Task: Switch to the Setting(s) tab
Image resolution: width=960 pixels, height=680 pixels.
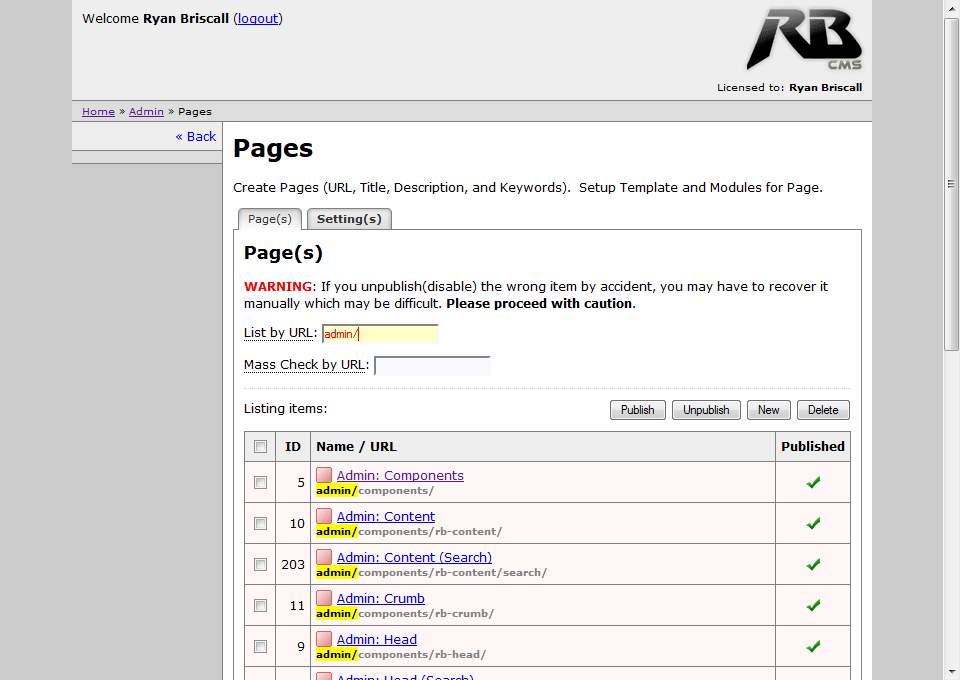Action: pyautogui.click(x=349, y=219)
